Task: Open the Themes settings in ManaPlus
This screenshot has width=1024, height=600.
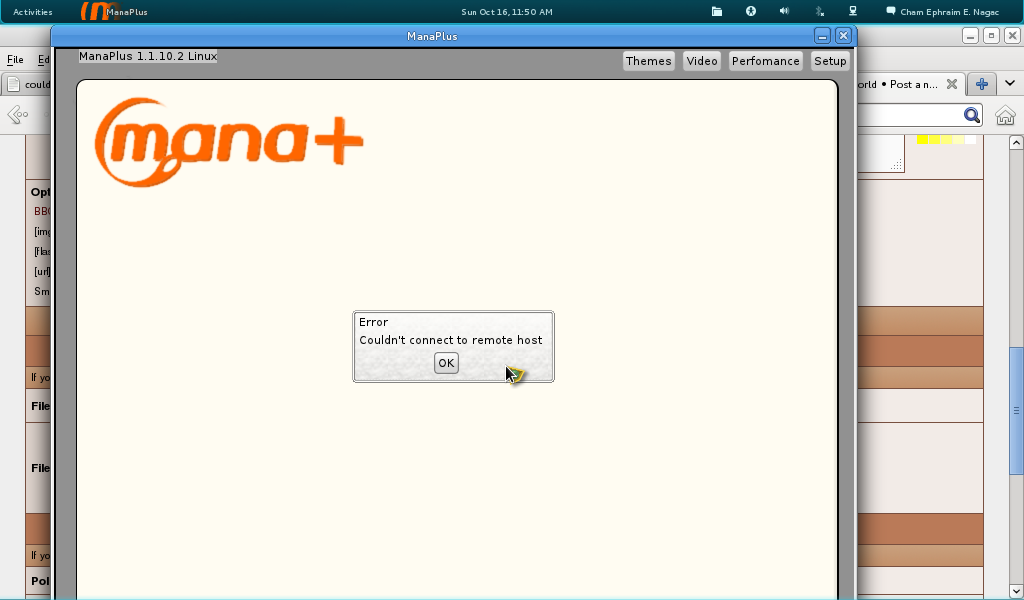Action: click(648, 61)
